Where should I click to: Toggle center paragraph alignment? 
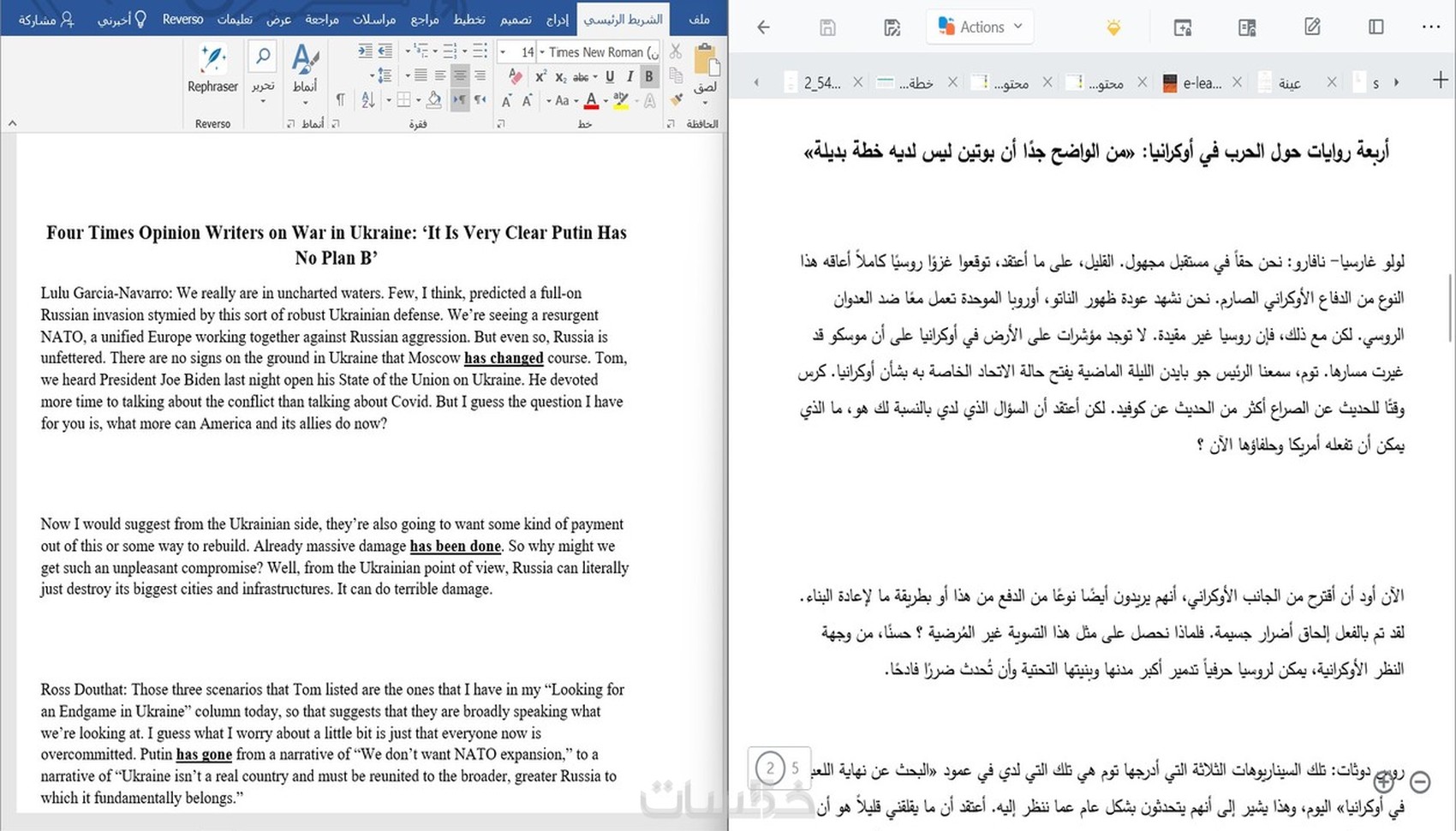pos(460,76)
